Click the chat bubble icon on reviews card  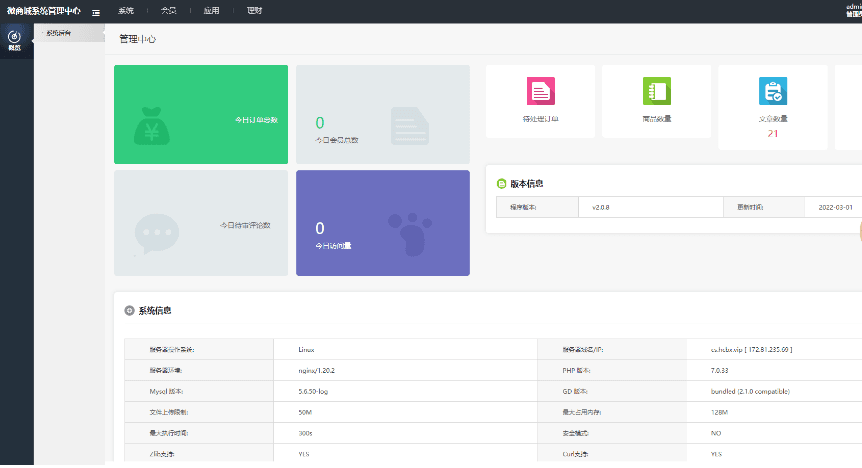(156, 234)
